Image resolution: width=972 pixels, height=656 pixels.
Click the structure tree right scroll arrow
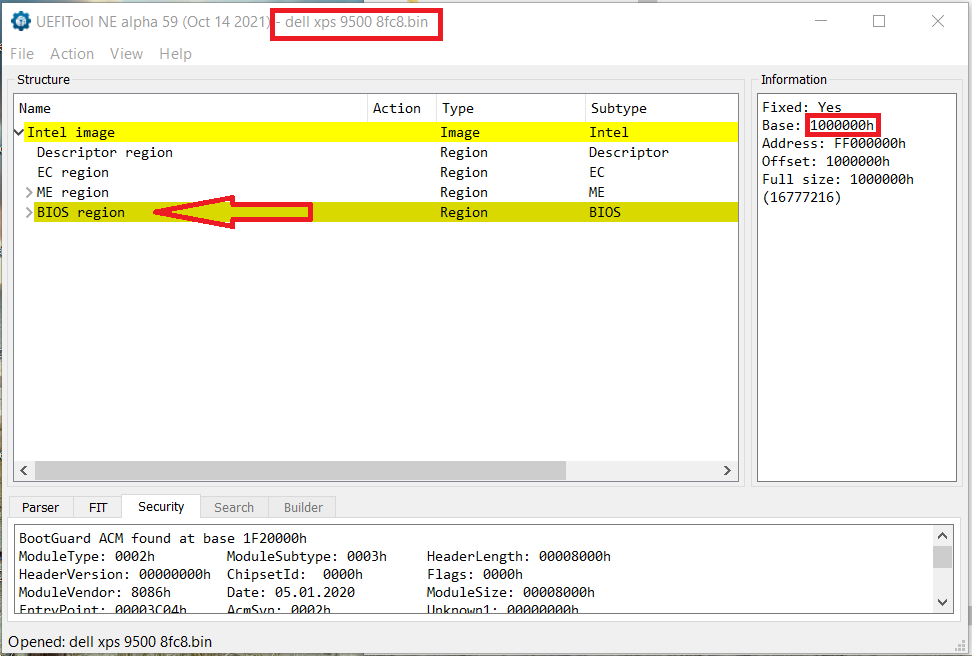point(727,471)
